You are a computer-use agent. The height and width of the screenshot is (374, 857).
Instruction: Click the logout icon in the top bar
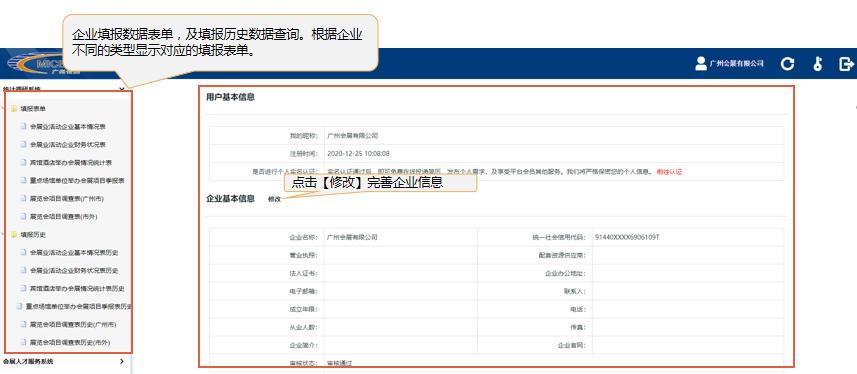pyautogui.click(x=846, y=64)
